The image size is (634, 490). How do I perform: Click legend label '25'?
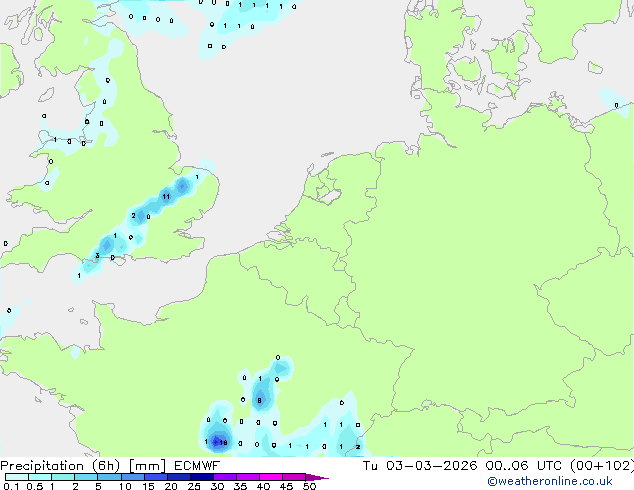tap(194, 486)
